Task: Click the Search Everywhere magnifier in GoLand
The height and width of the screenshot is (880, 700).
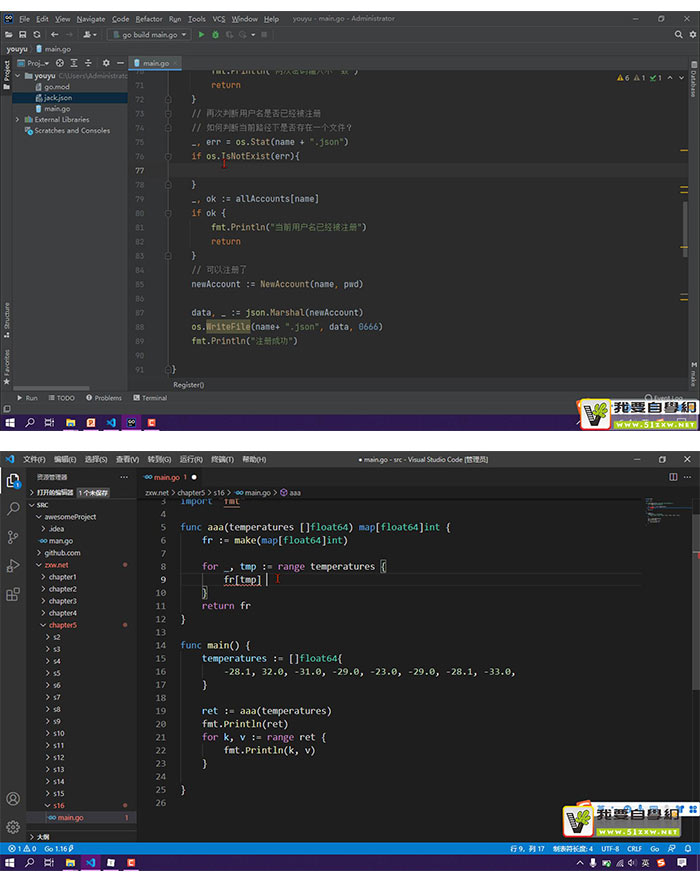Action: point(678,35)
